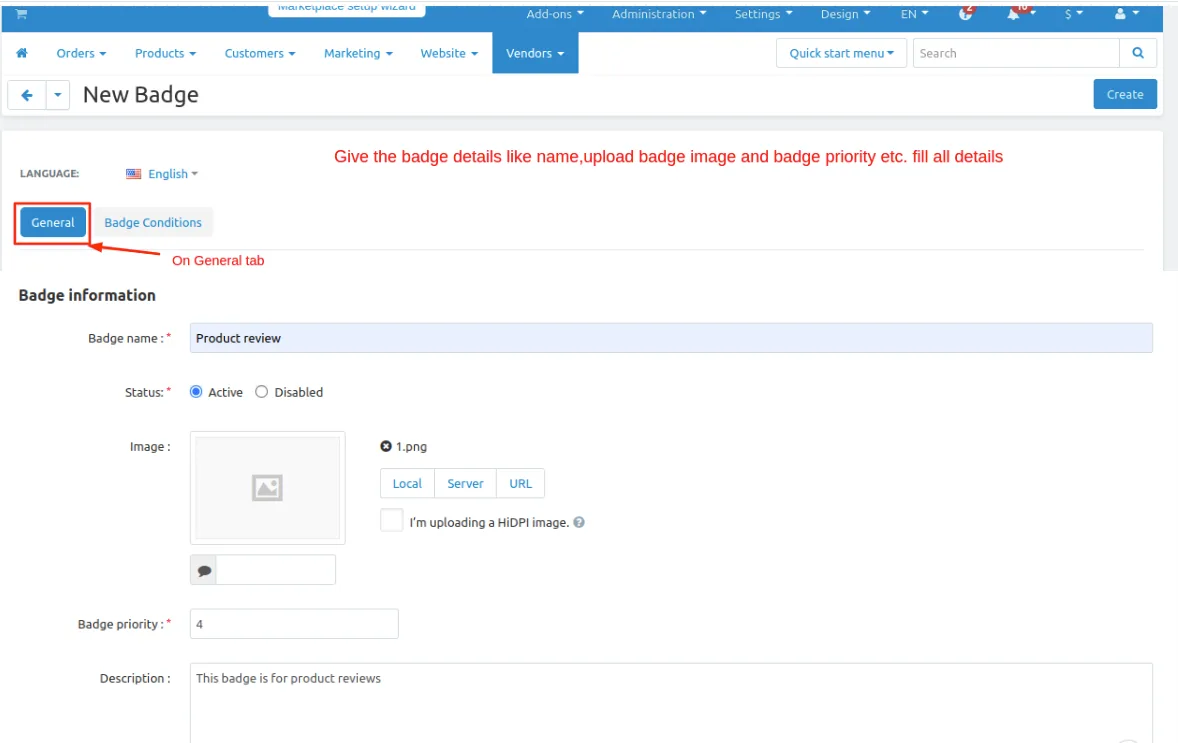Open the cart icon in top bar
This screenshot has width=1178, height=743.
[21, 14]
